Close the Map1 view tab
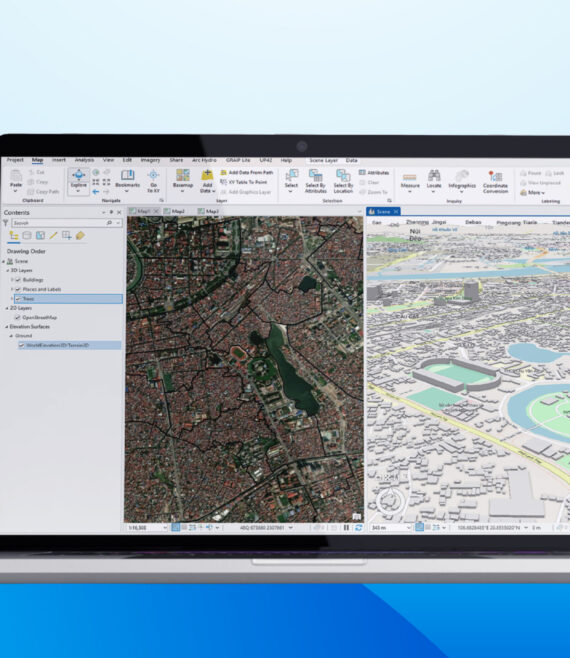570x658 pixels. click(156, 211)
